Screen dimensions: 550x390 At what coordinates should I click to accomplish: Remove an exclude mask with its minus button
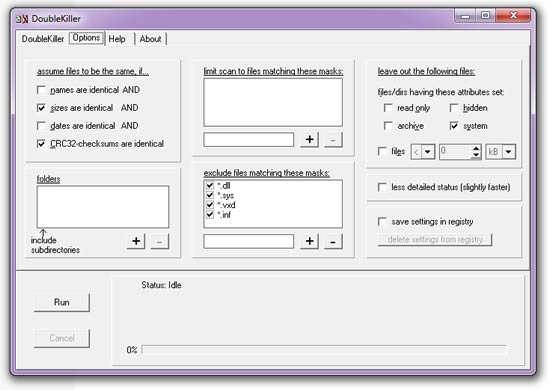pyautogui.click(x=333, y=241)
